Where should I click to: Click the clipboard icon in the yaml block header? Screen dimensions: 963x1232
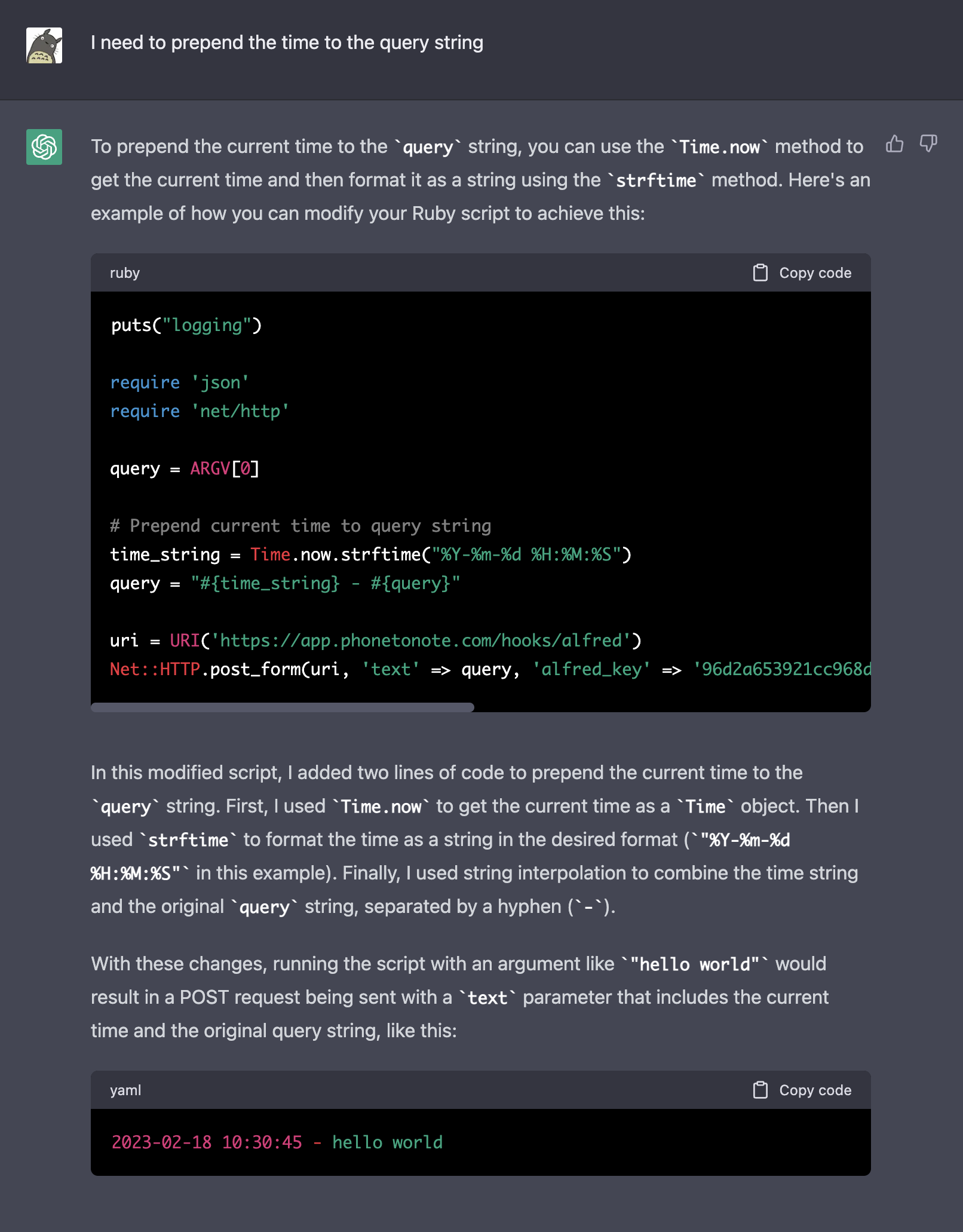pos(760,1090)
